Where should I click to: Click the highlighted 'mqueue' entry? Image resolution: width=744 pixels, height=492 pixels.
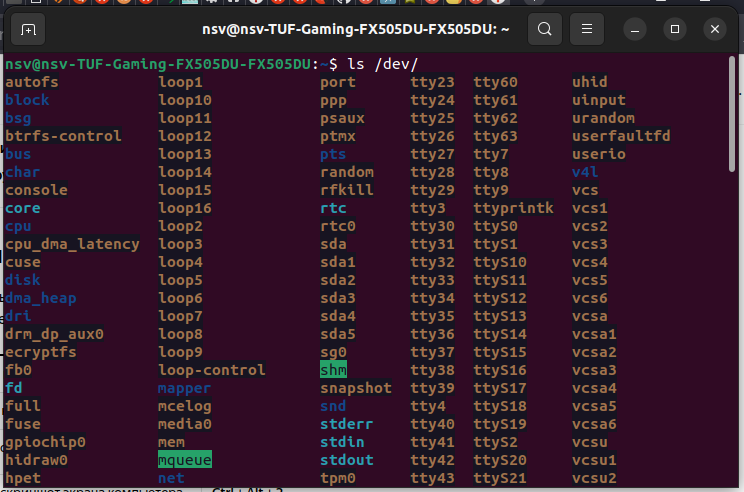pos(185,460)
